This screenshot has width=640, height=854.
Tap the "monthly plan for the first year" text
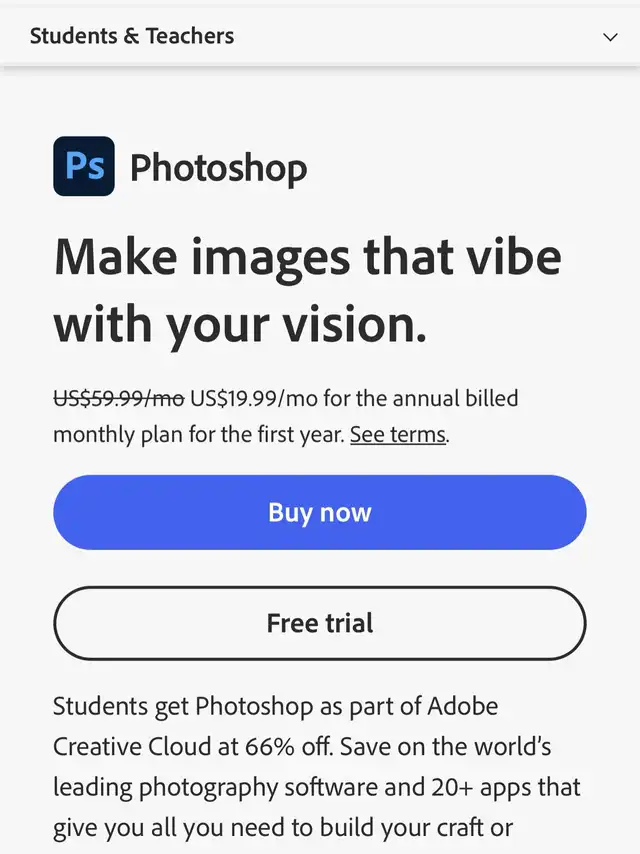198,435
